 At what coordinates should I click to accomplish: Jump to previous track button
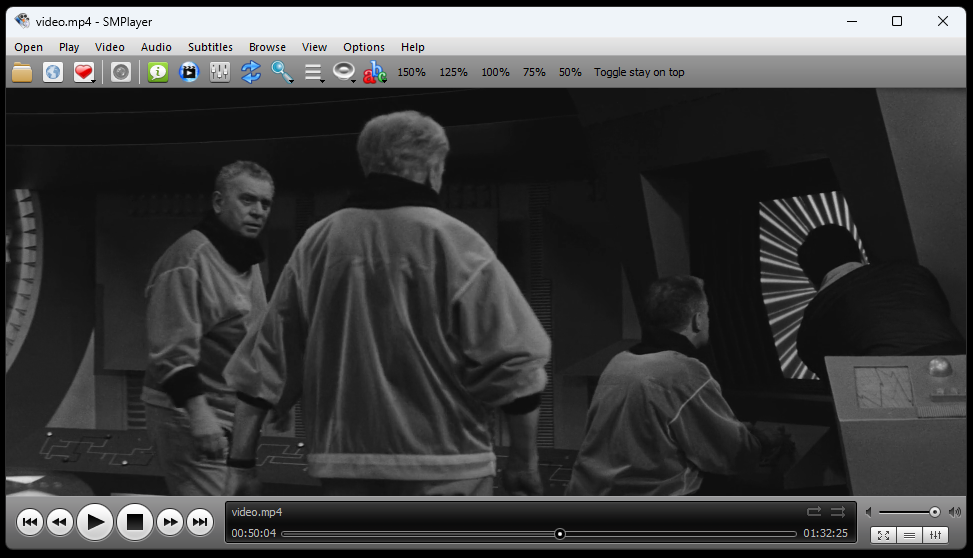[29, 522]
